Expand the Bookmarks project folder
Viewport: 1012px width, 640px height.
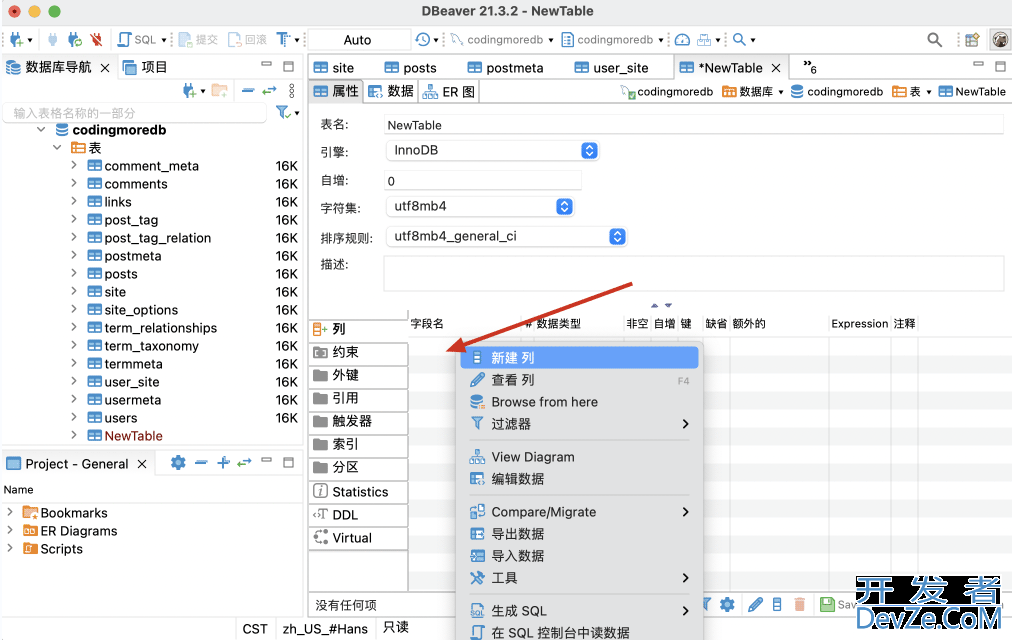tap(10, 512)
